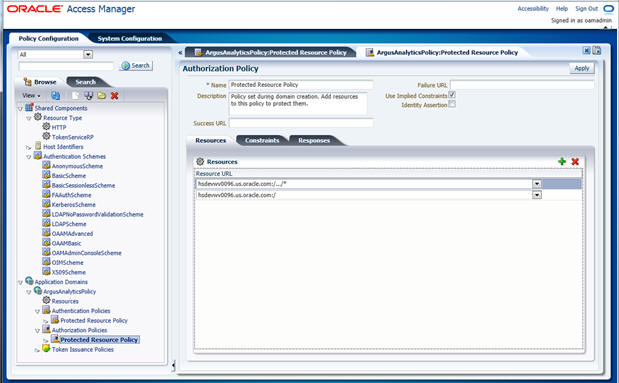Switch to the System Configuration tab

pos(130,38)
